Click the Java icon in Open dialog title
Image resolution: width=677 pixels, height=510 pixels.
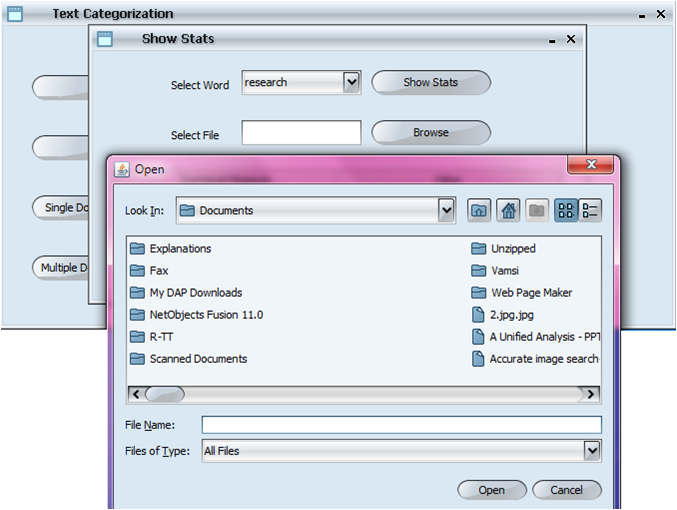coord(122,169)
